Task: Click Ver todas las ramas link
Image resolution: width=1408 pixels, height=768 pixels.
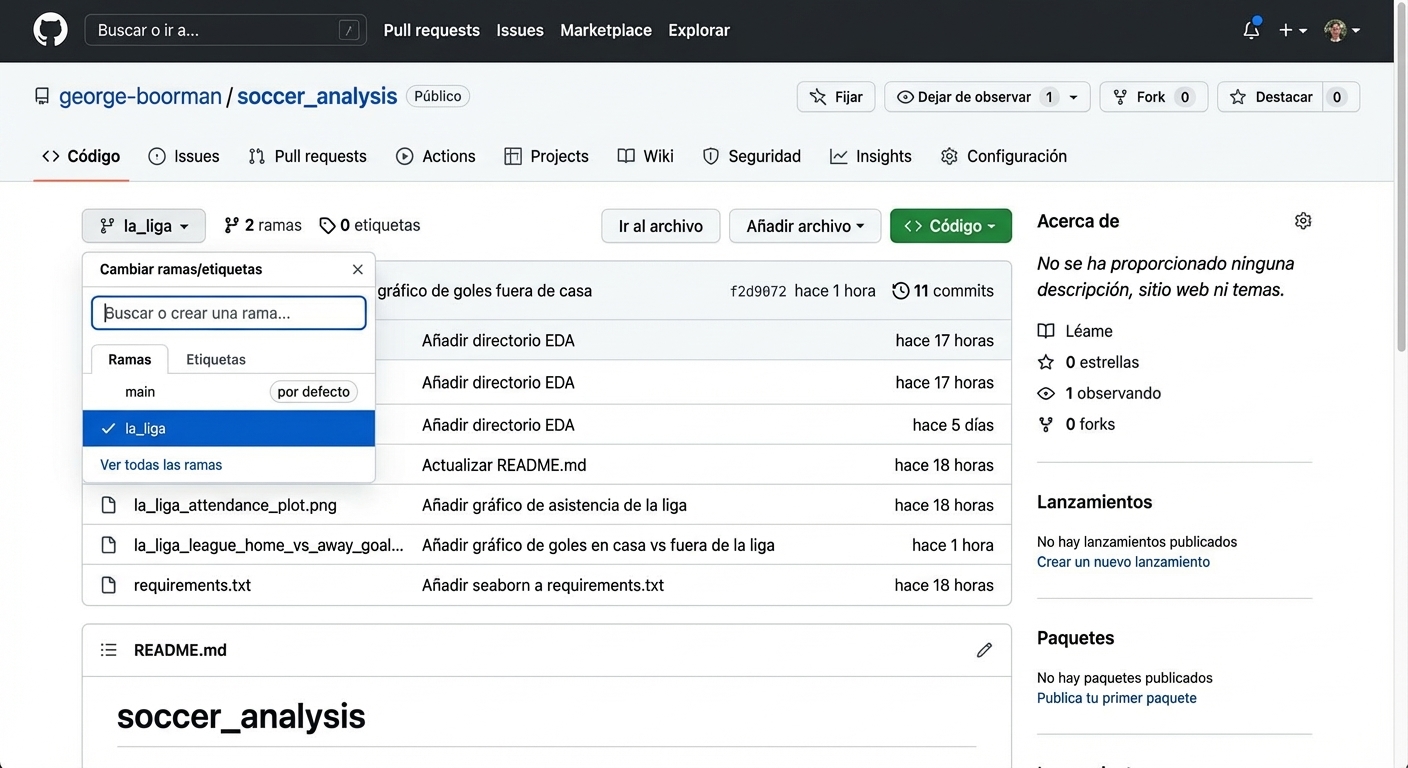Action: coord(161,465)
